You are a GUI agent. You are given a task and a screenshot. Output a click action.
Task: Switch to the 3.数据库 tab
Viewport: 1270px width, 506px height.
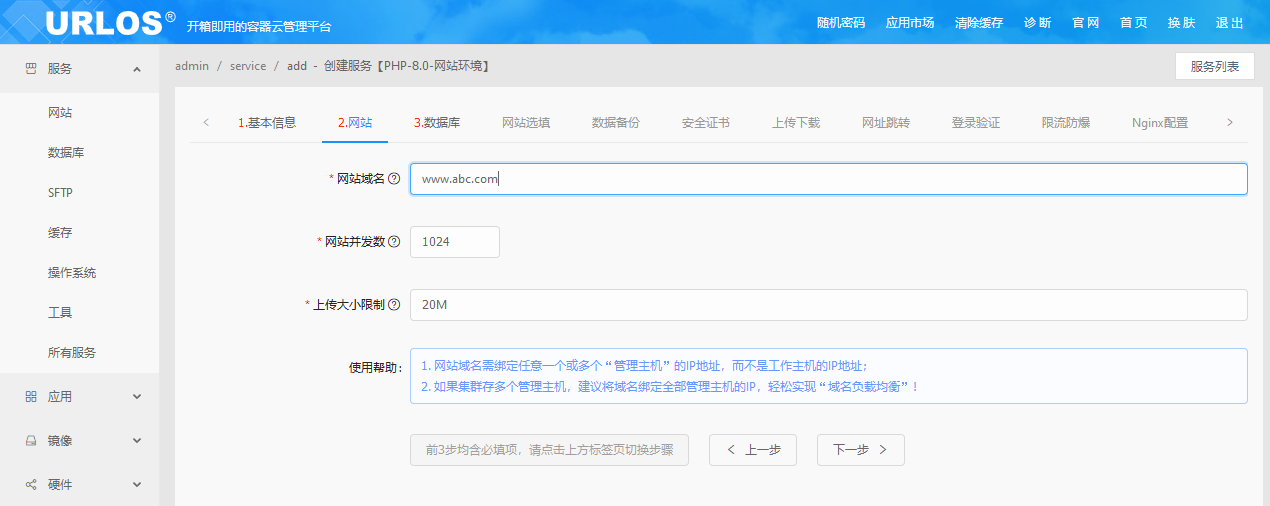[437, 123]
